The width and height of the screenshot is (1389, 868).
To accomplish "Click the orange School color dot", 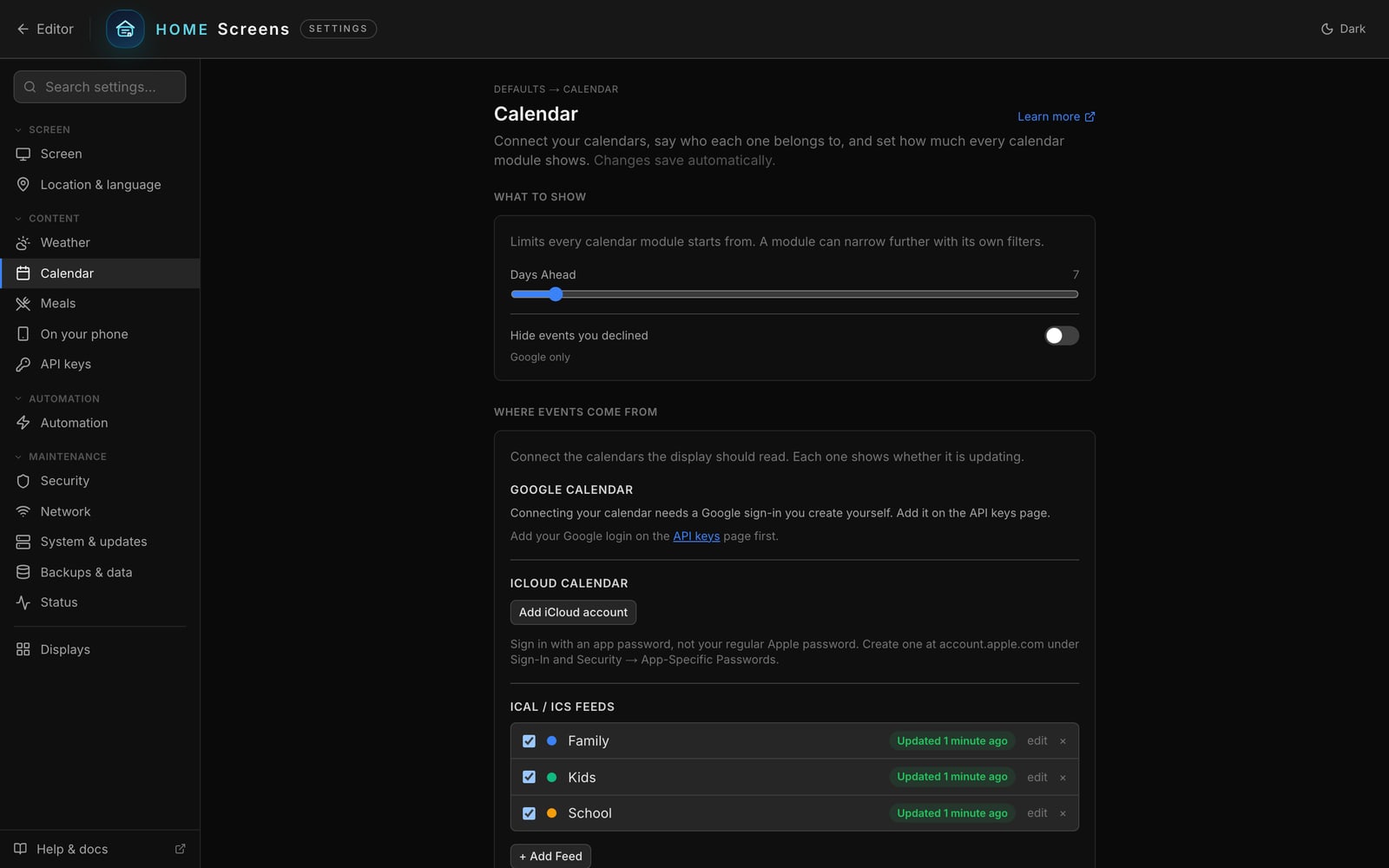I will pyautogui.click(x=551, y=813).
